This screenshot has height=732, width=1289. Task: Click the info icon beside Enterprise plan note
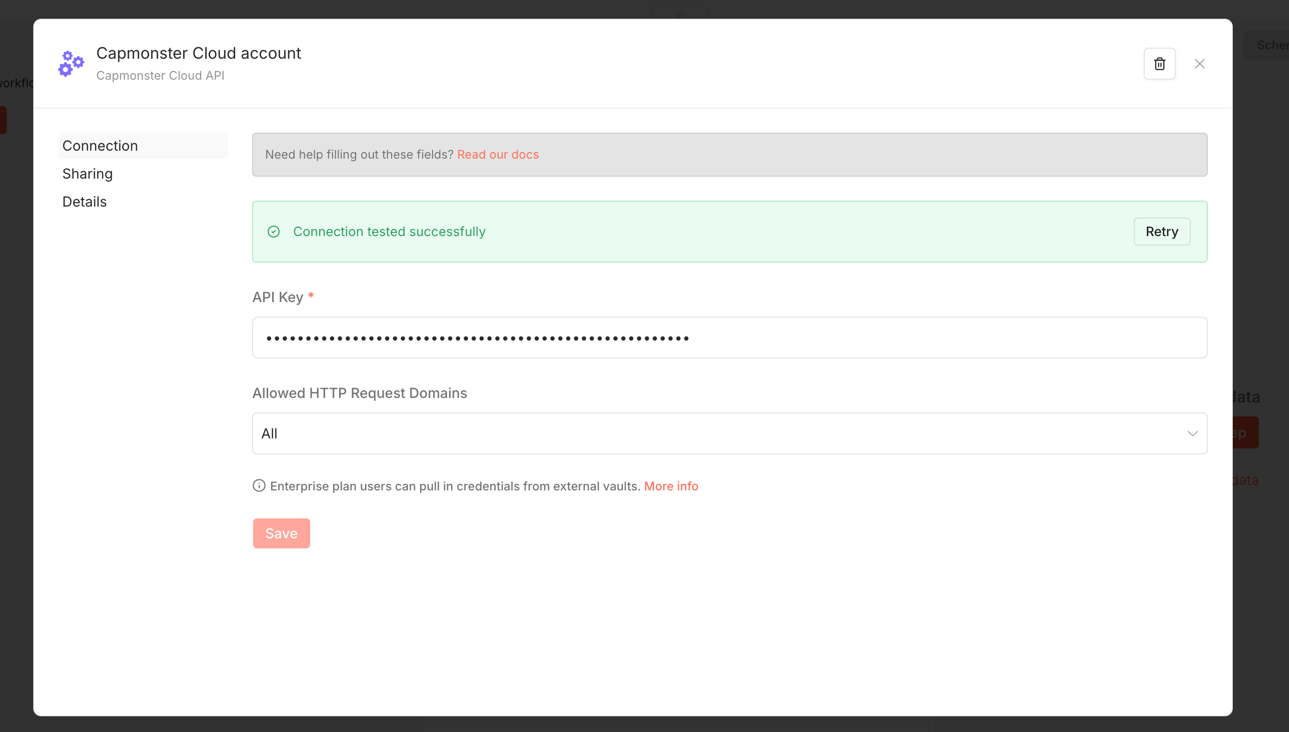259,486
